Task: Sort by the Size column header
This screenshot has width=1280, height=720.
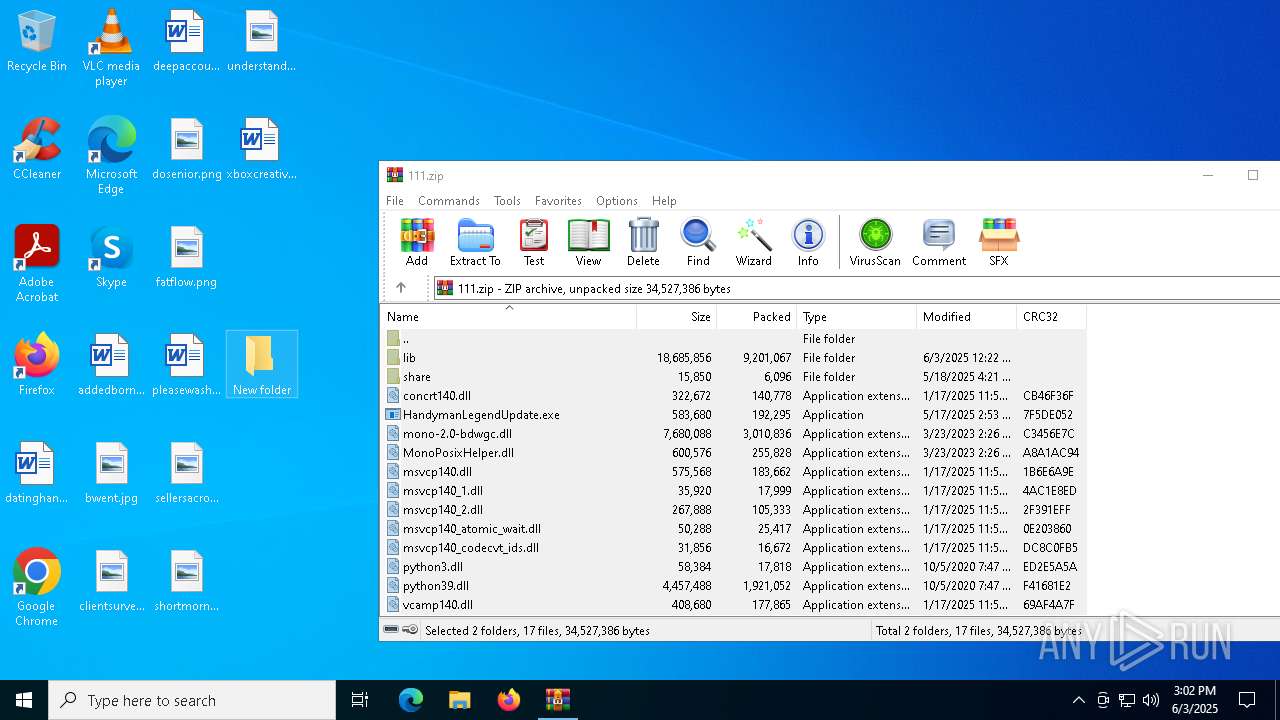Action: (x=676, y=317)
